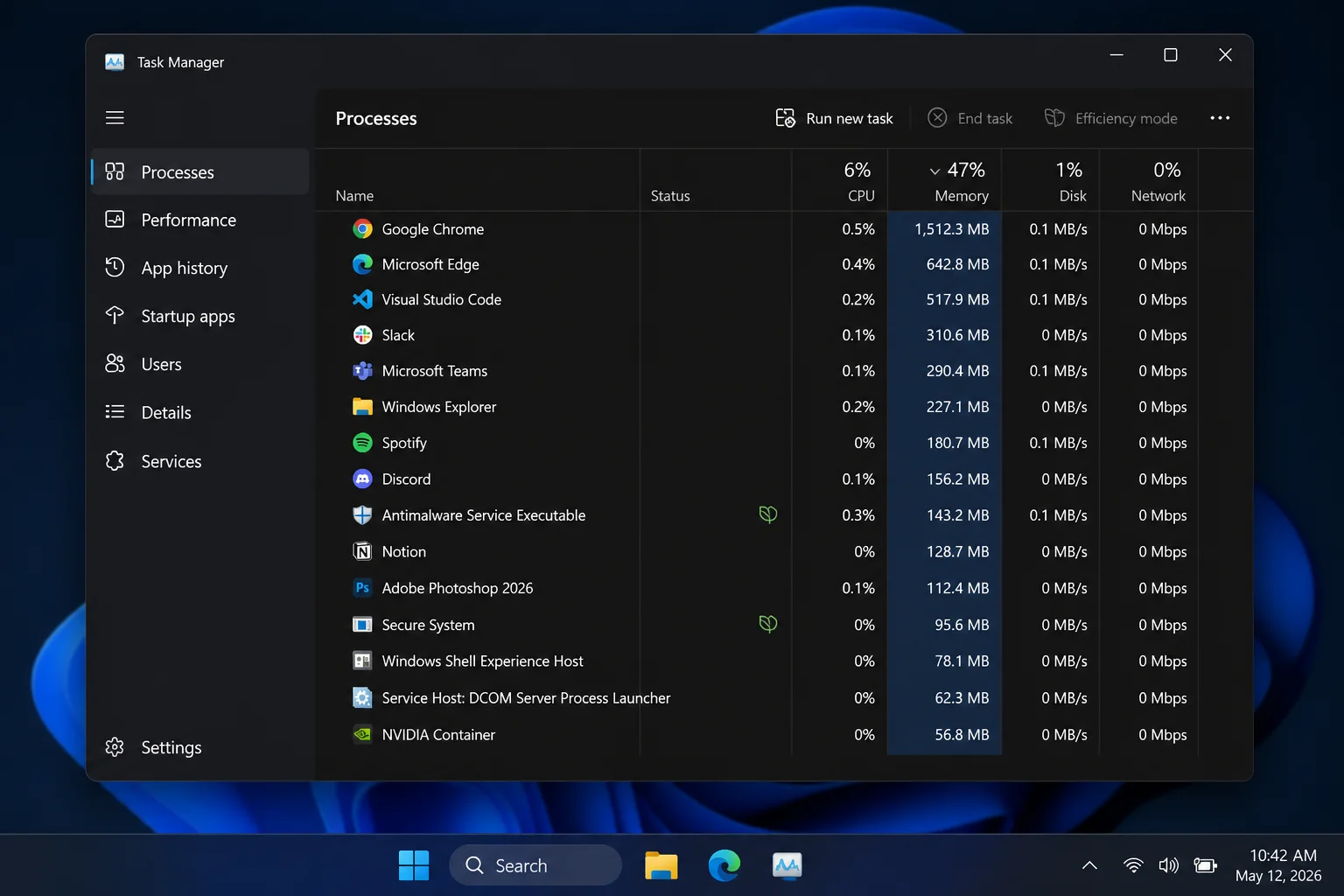Screen dimensions: 1344x896
Task: Sort processes by the CPU column
Action: [840, 181]
